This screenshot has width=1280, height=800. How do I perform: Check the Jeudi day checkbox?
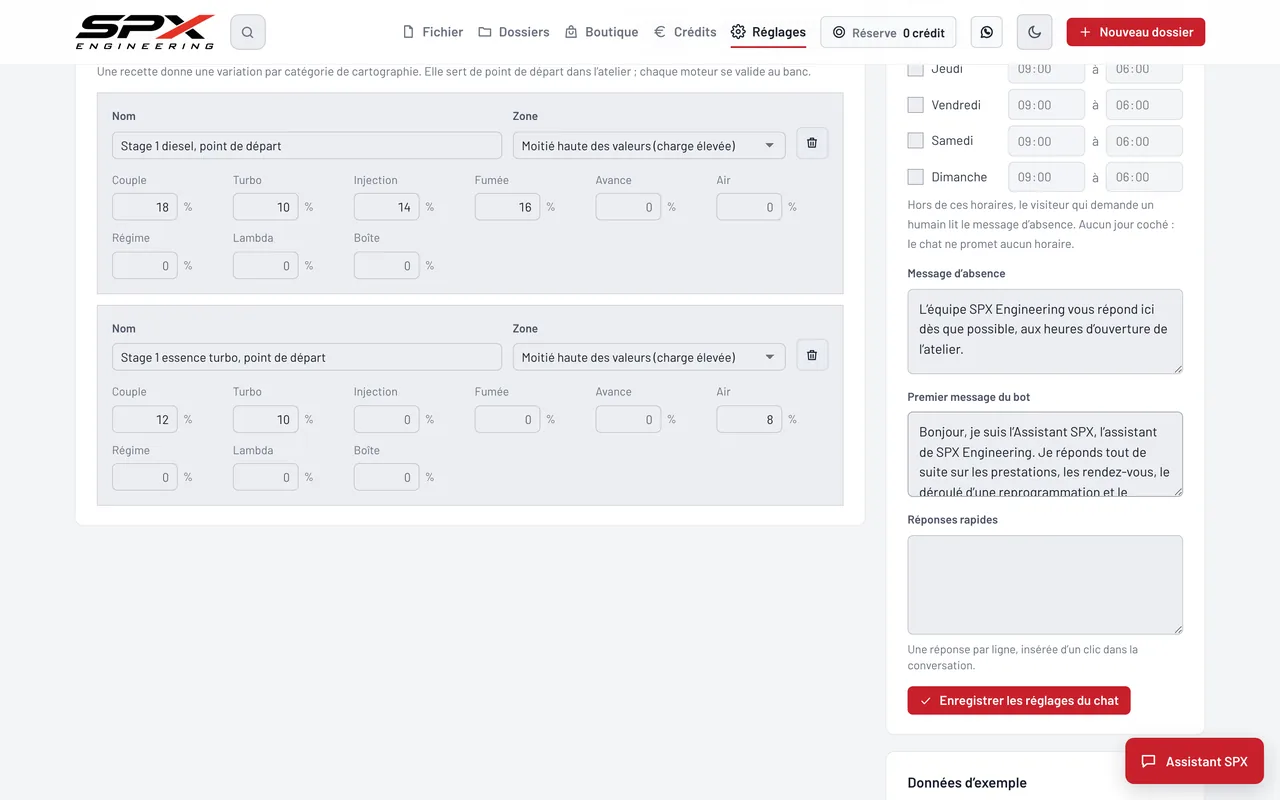click(x=915, y=69)
